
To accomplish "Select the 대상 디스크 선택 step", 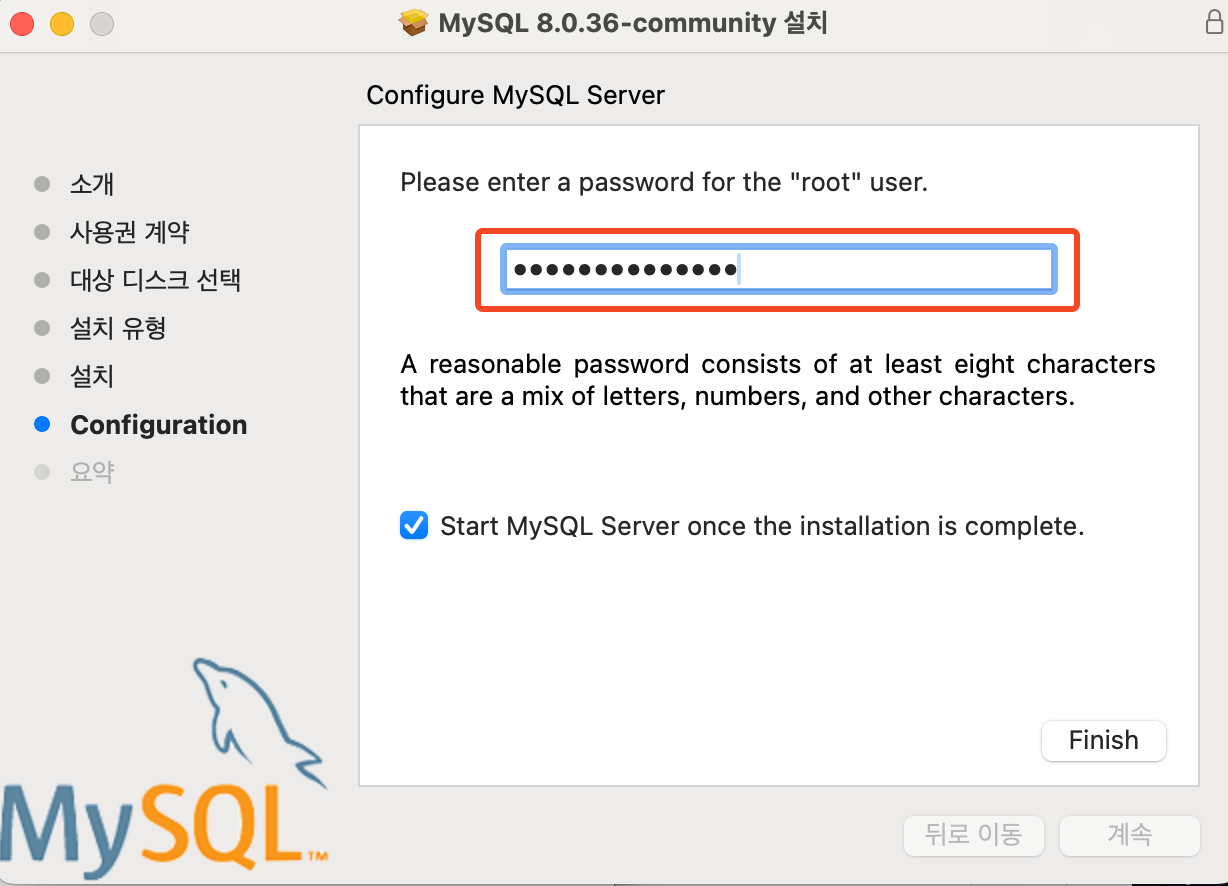I will point(156,280).
